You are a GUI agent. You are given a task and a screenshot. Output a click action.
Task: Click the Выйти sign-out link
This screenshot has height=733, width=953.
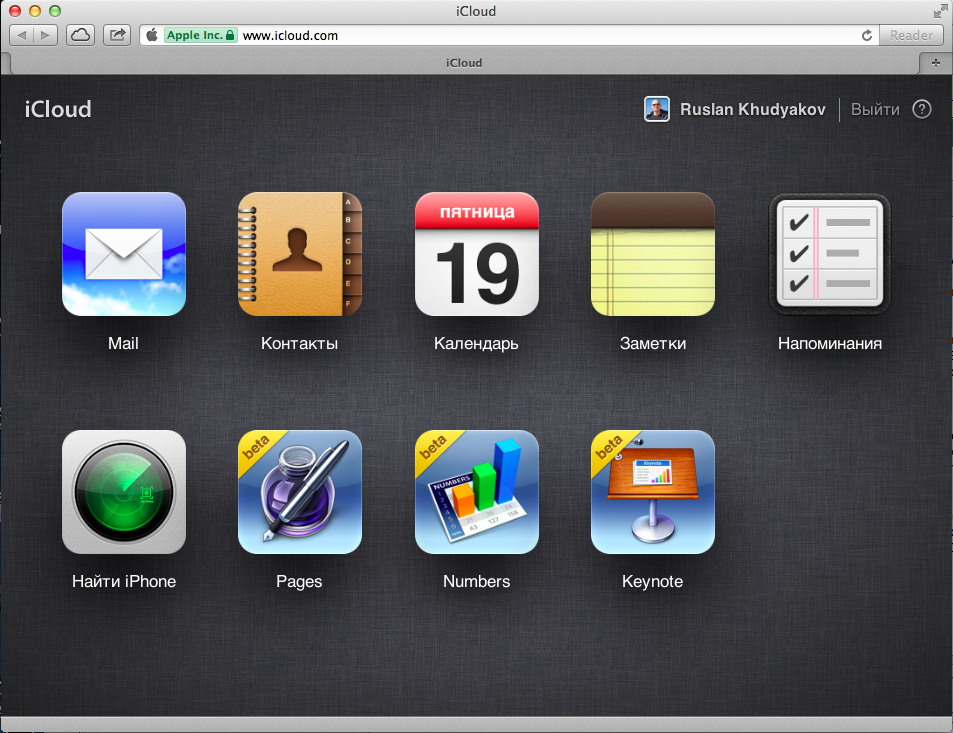(x=875, y=109)
